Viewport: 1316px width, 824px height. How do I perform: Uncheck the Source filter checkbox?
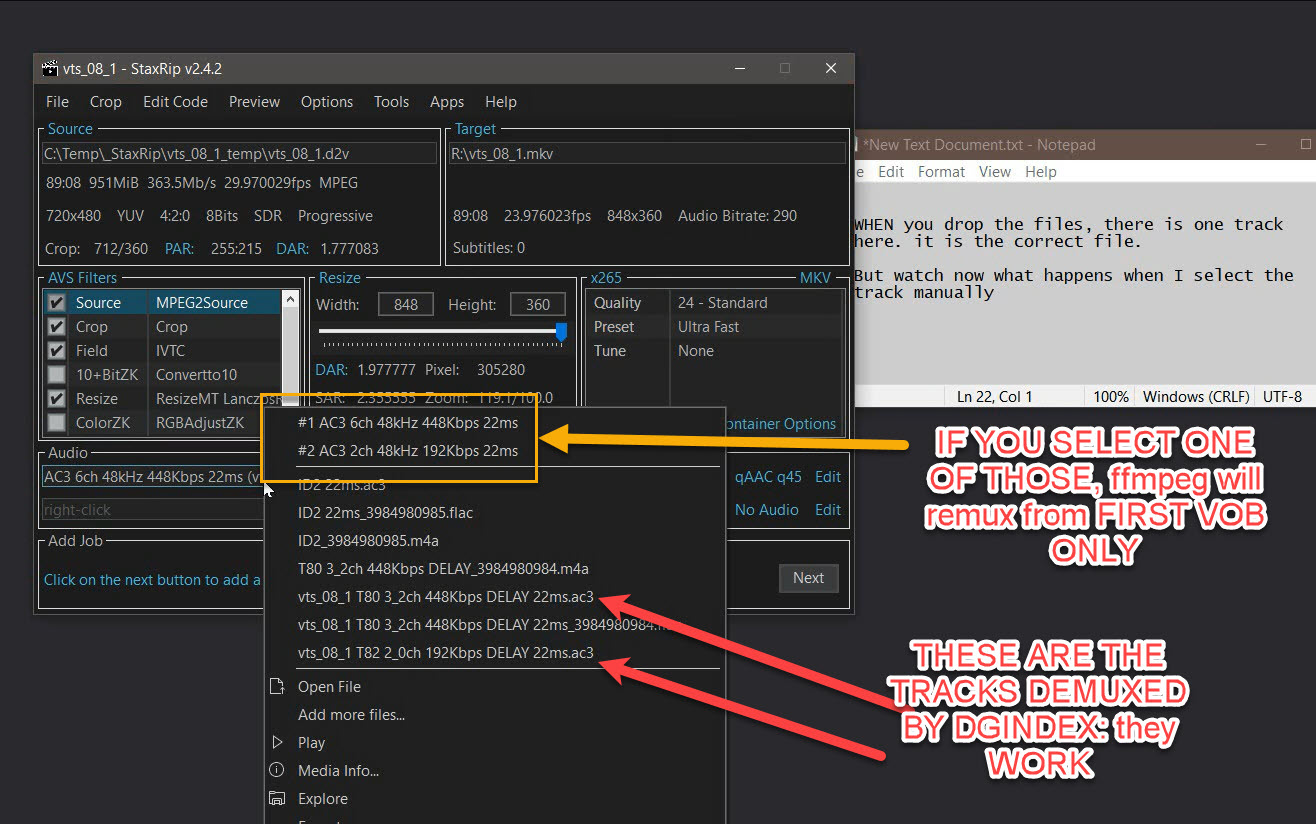[x=57, y=303]
